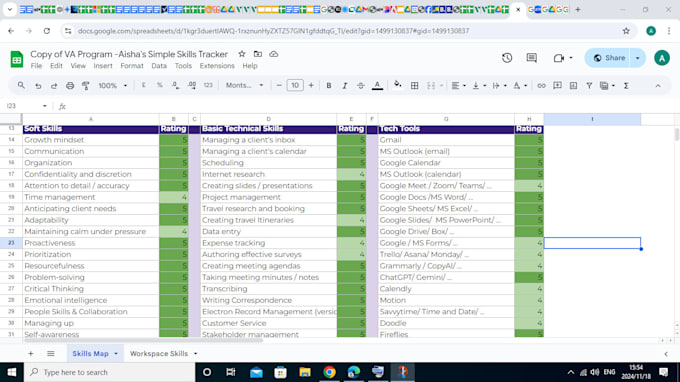The height and width of the screenshot is (382, 680).
Task: Undo the last action
Action: click(38, 85)
